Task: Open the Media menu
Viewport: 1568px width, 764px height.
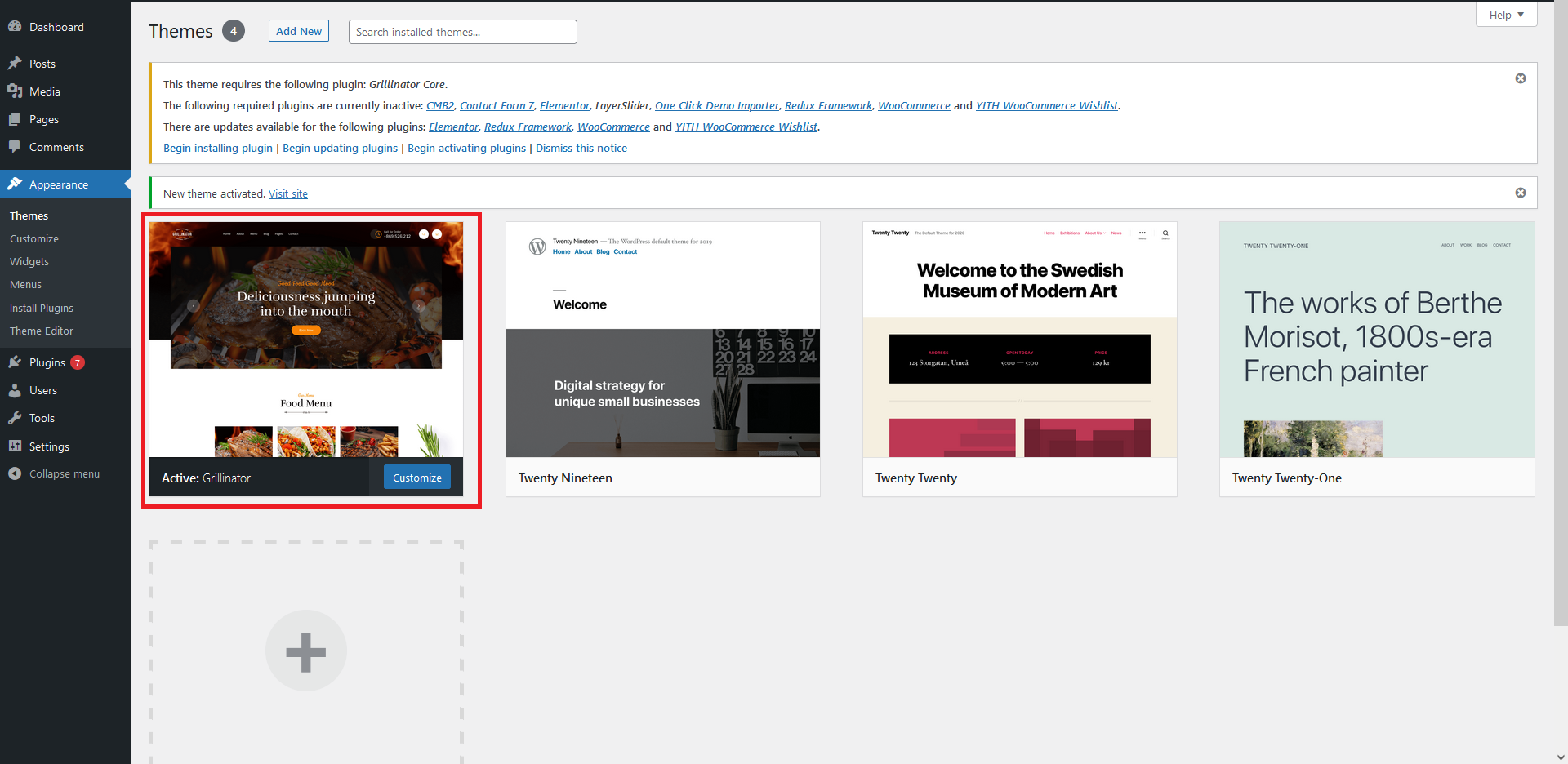Action: point(45,91)
